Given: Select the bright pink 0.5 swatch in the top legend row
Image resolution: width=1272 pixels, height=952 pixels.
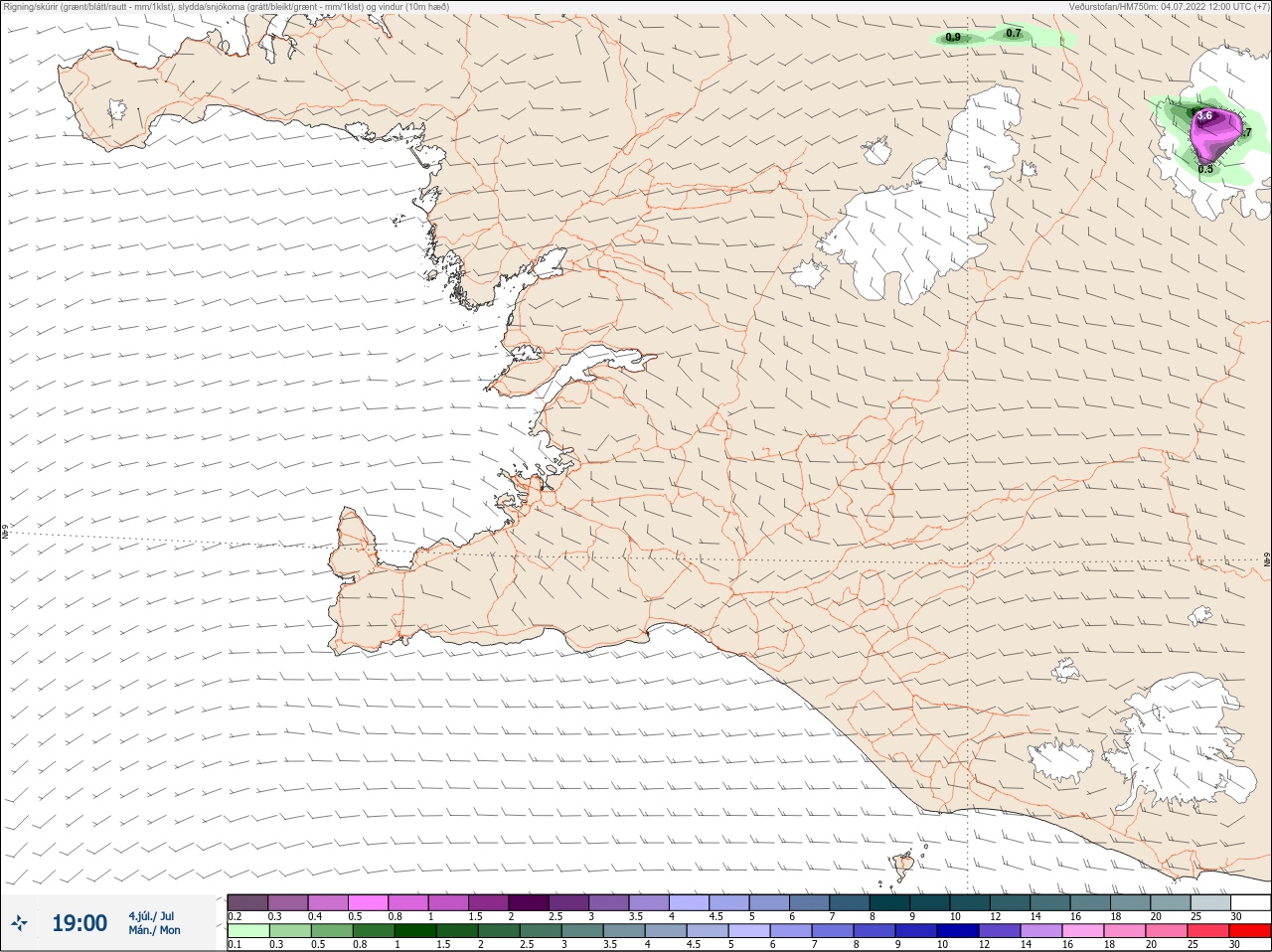Looking at the screenshot, I should 369,902.
